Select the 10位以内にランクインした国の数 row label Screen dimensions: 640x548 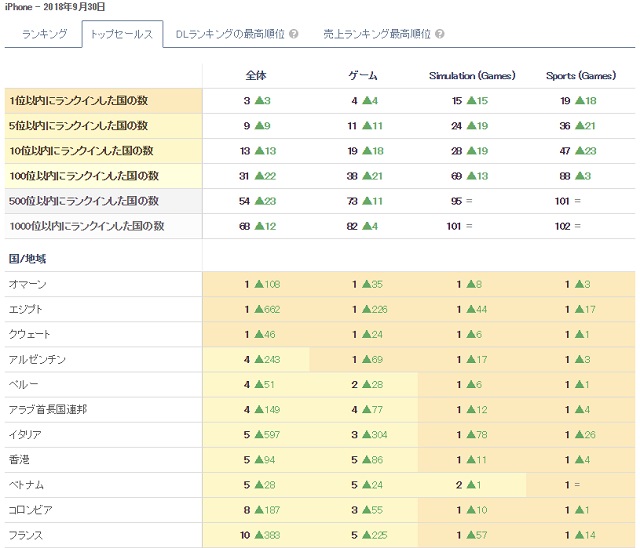(103, 151)
